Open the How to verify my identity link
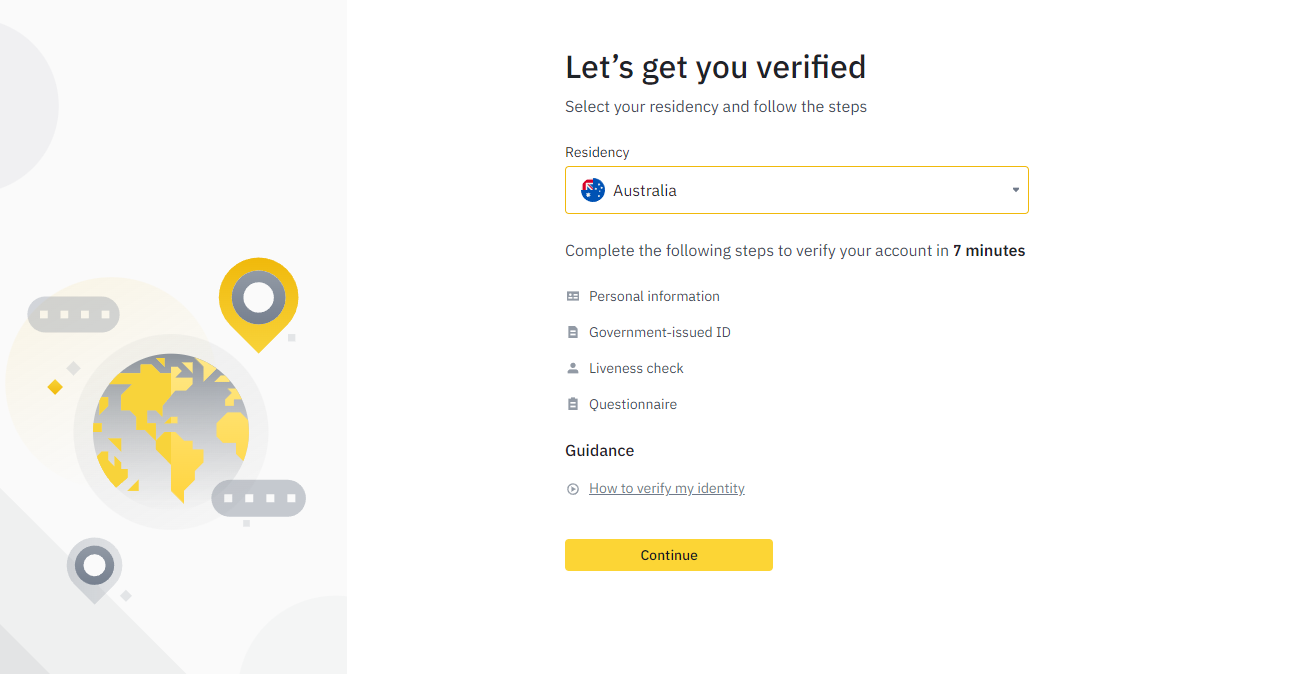Screen dimensions: 1316x674 click(x=667, y=489)
